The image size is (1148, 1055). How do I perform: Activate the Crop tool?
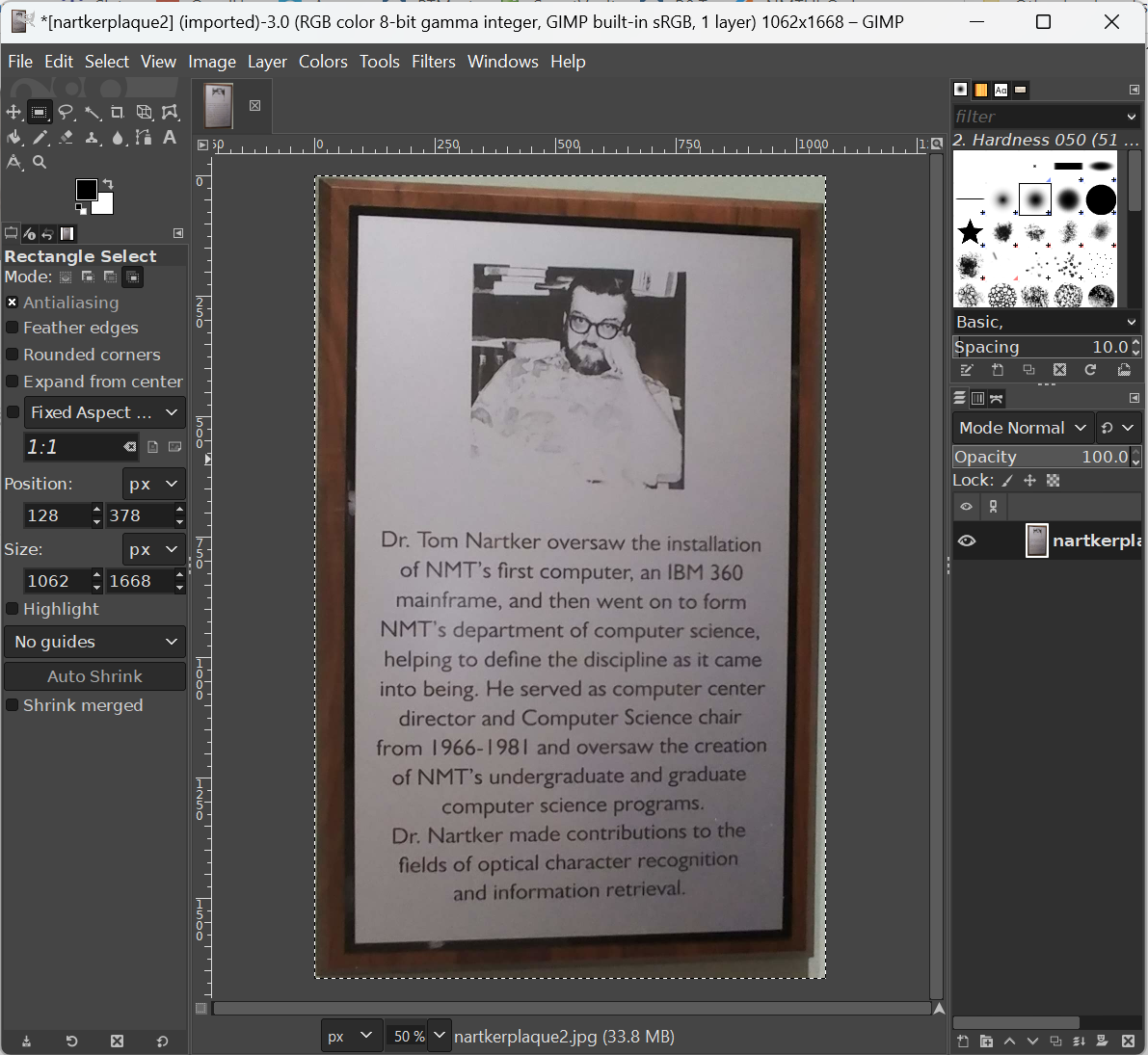coord(118,113)
